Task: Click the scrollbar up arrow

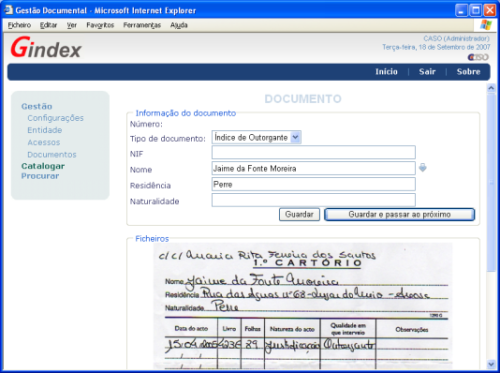Action: point(491,88)
